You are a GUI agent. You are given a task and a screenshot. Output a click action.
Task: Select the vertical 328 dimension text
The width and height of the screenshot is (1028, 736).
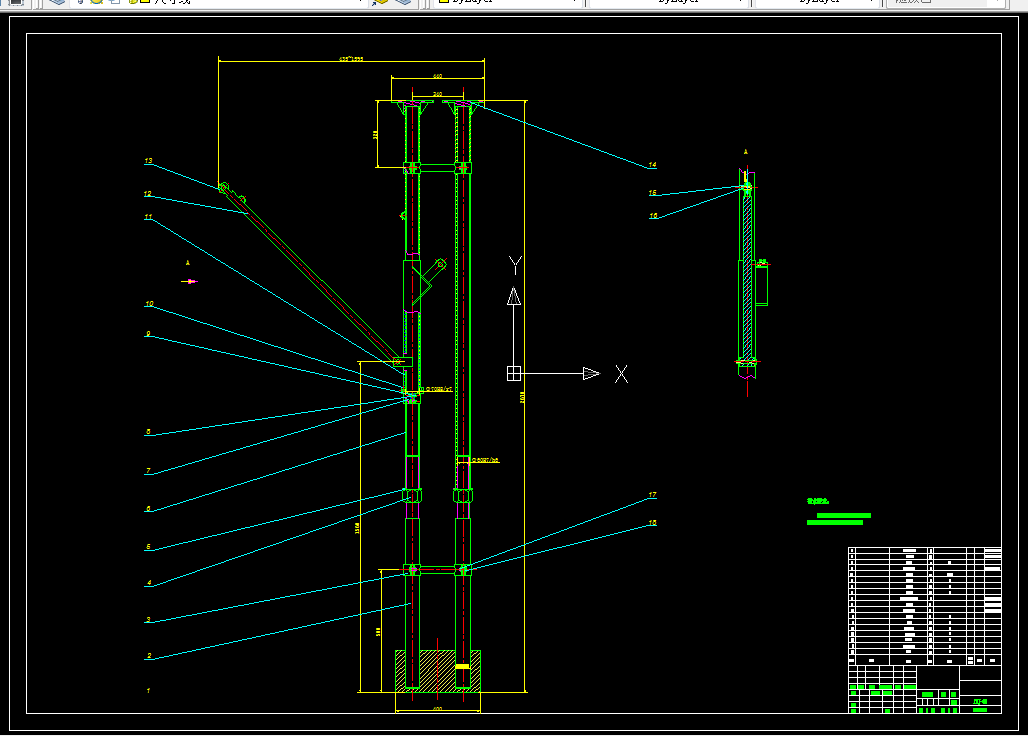(376, 134)
